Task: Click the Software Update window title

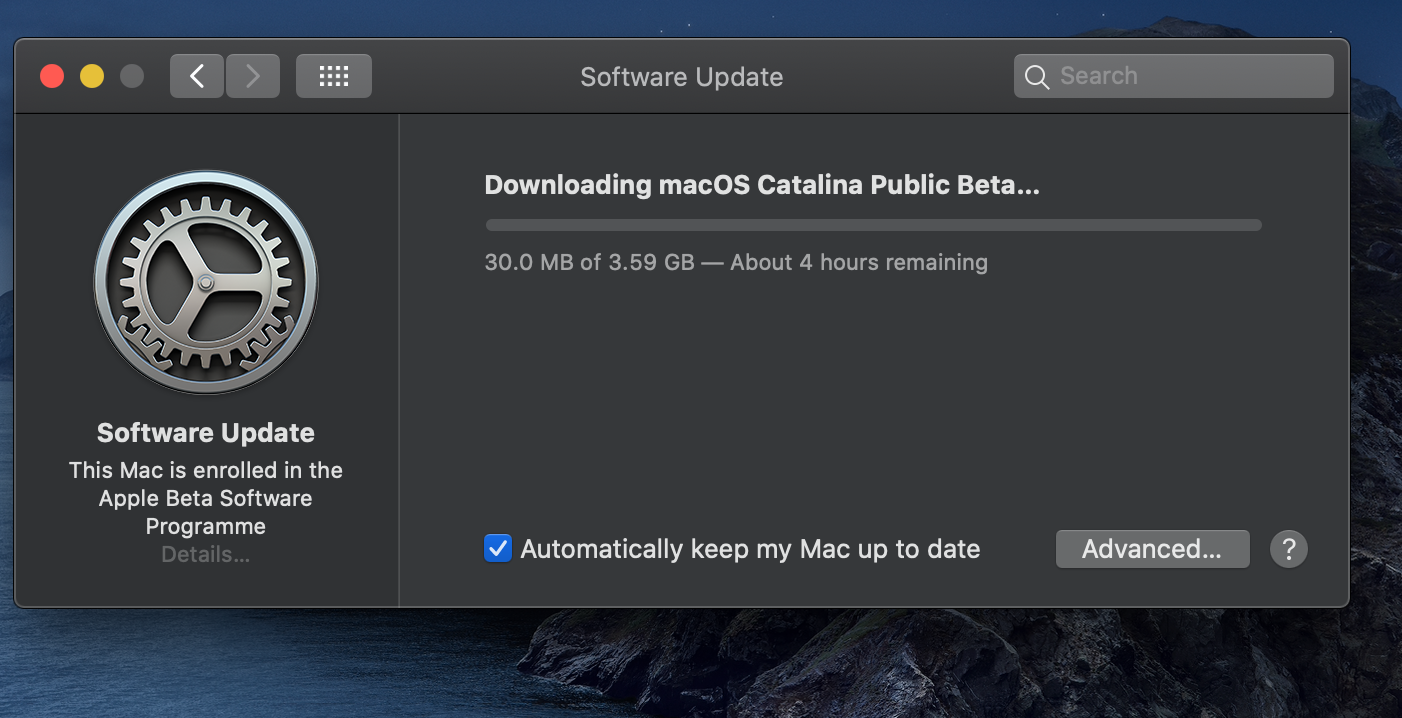Action: tap(681, 77)
